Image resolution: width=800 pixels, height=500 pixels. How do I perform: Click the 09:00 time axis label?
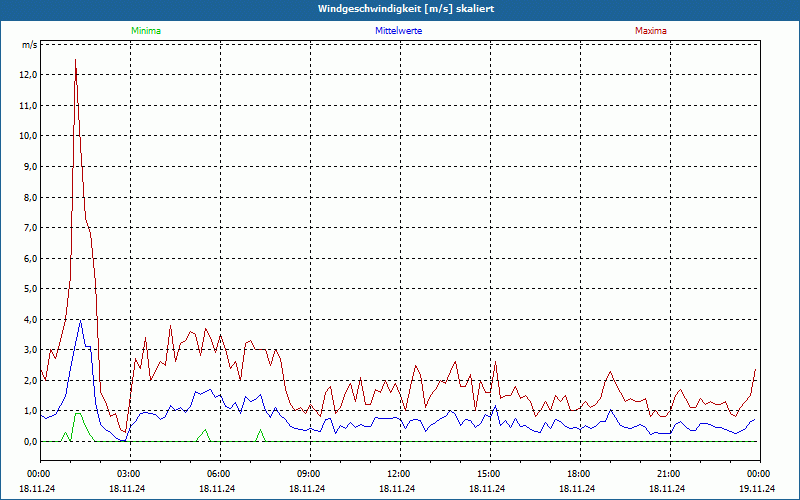pyautogui.click(x=309, y=474)
